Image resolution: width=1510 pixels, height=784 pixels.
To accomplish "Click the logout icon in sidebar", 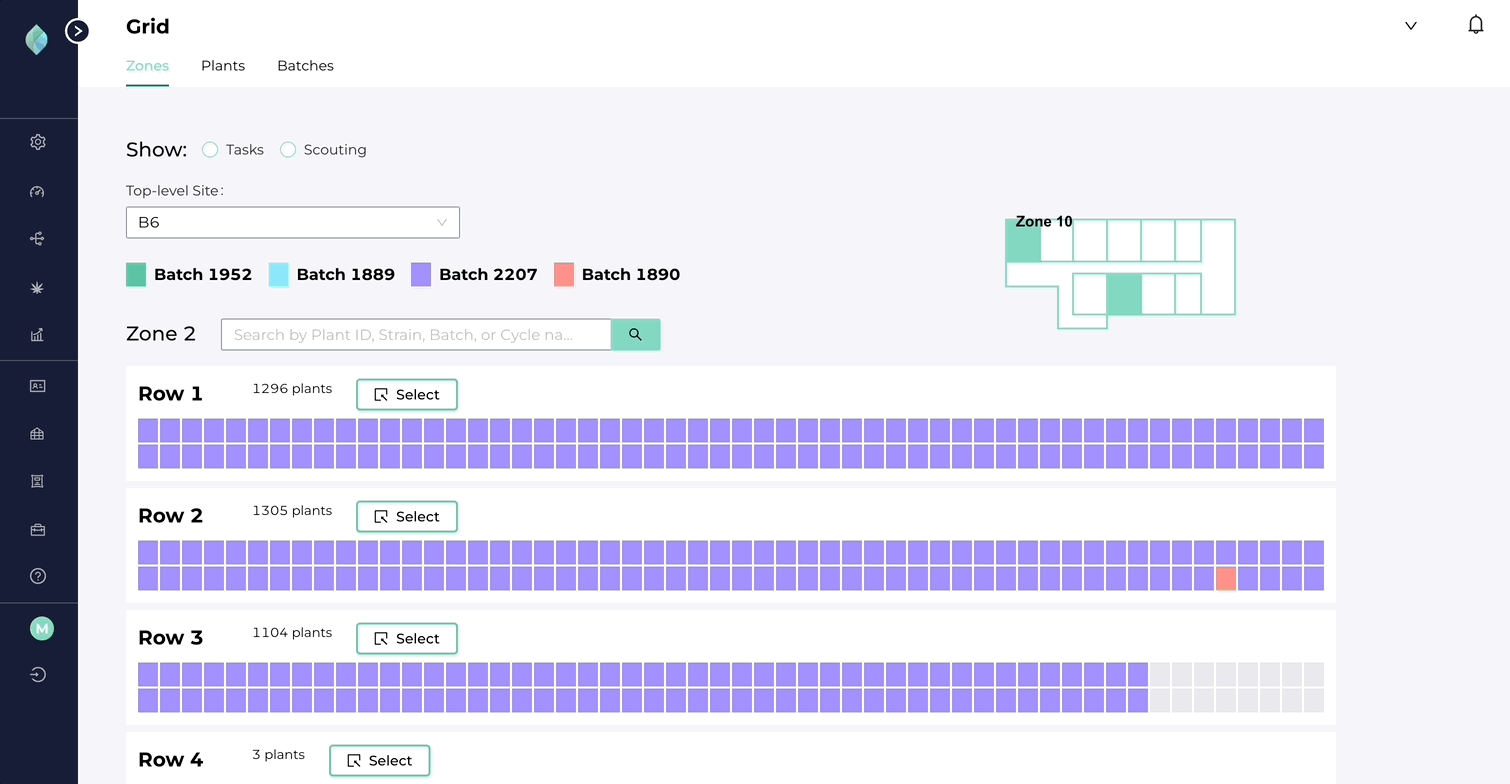I will click(x=38, y=675).
